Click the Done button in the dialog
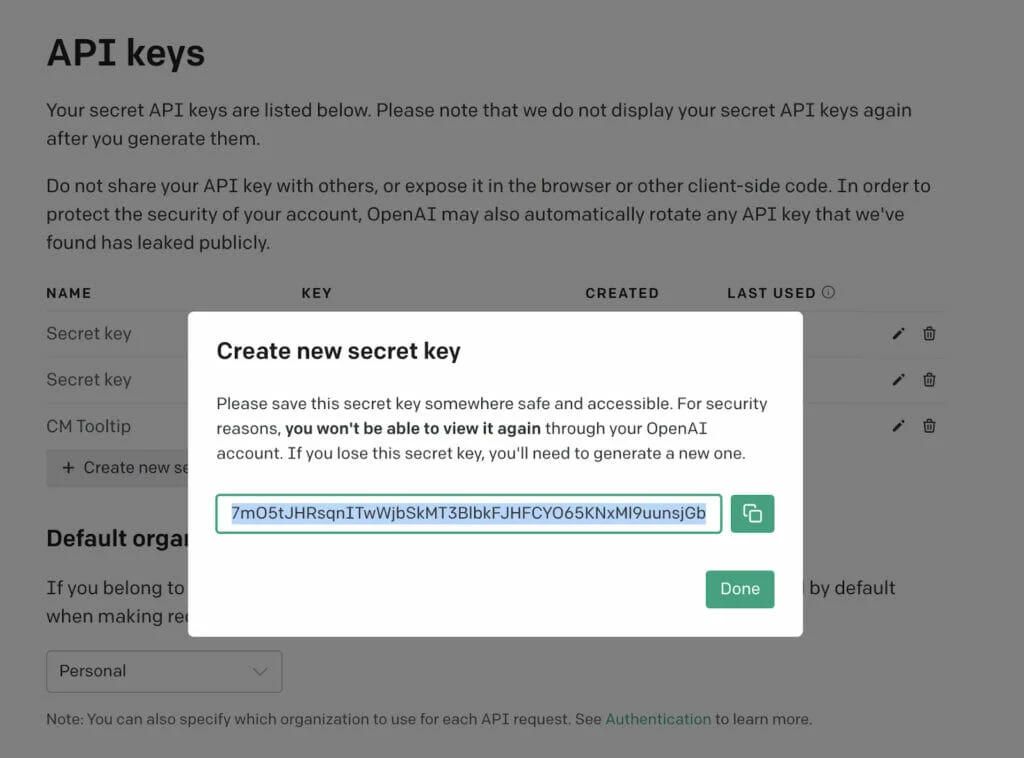The image size is (1024, 758). [740, 589]
